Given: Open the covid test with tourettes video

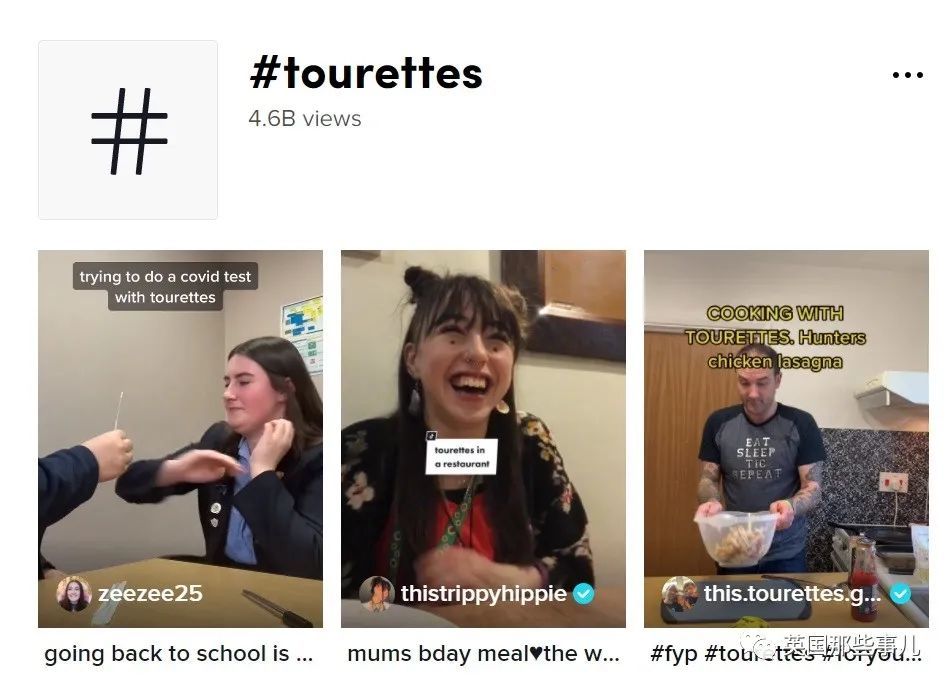Looking at the screenshot, I should (x=180, y=438).
